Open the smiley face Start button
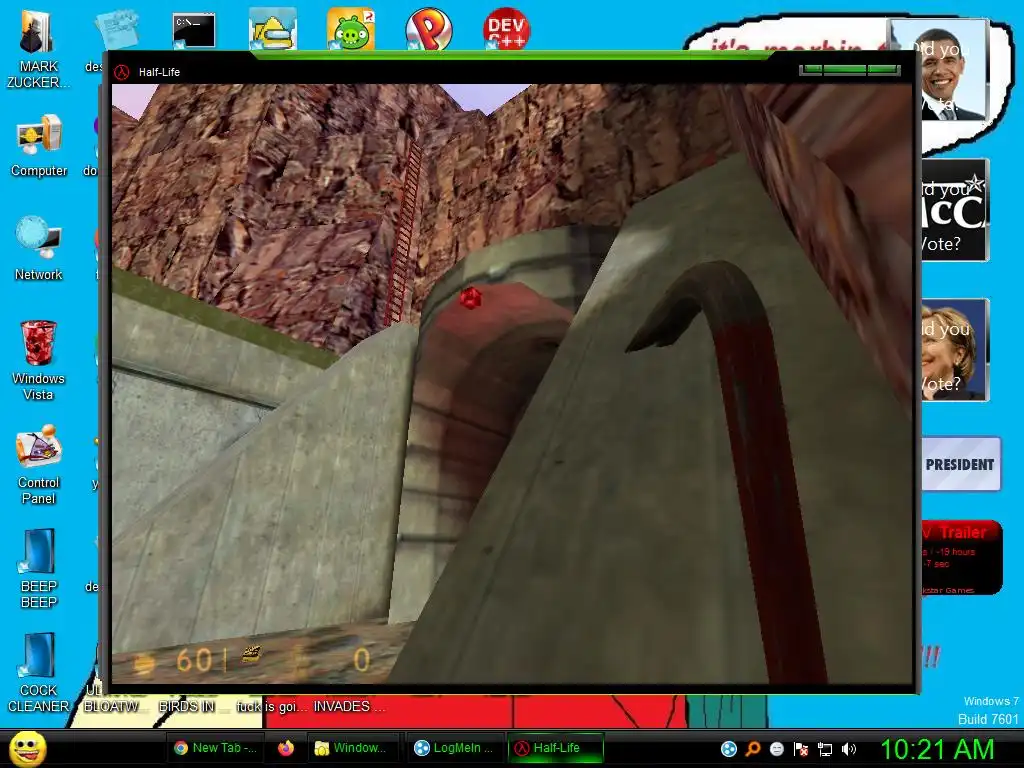The width and height of the screenshot is (1024, 768). tap(28, 748)
